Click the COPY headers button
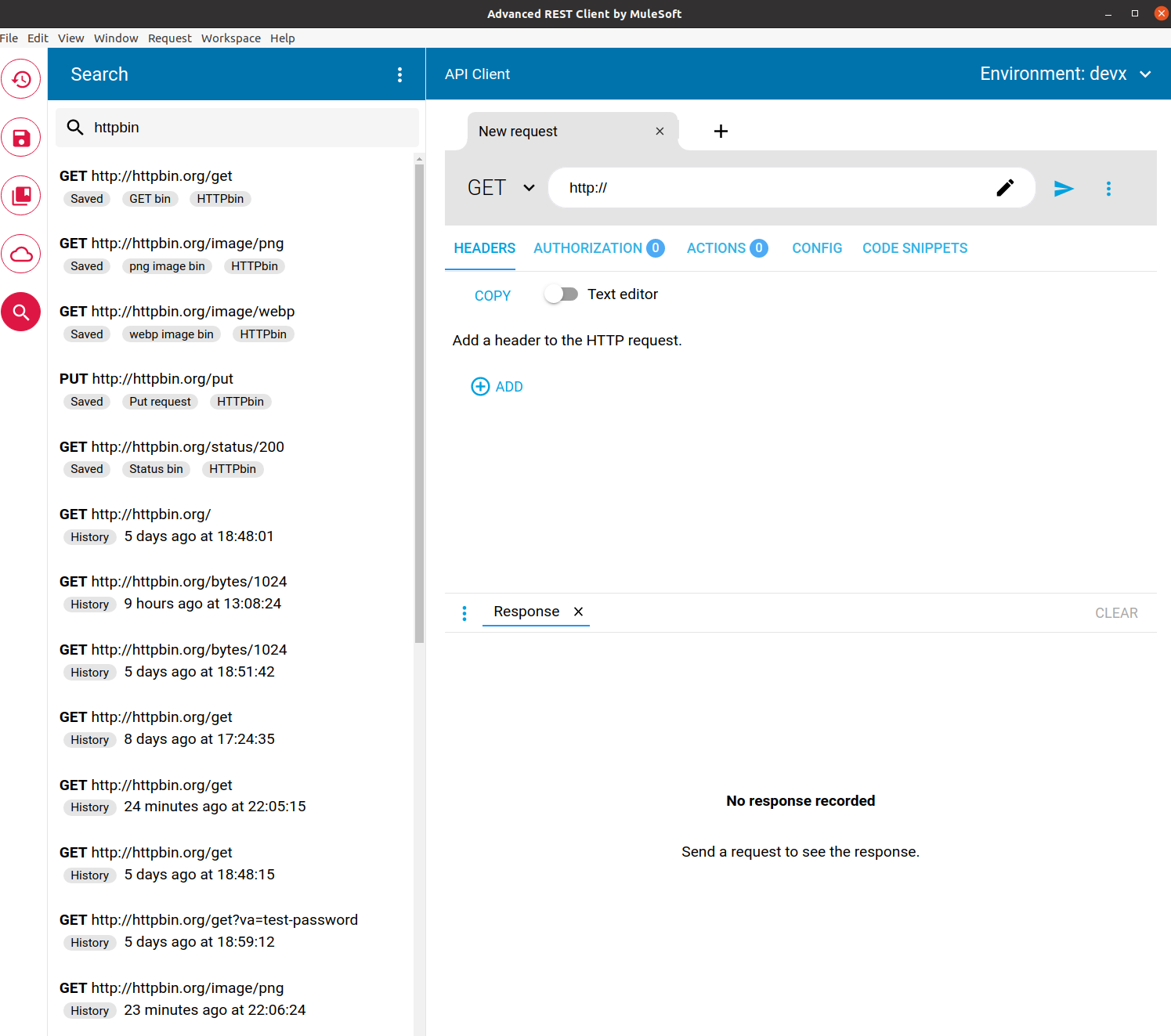Screen dimensions: 1171x1036 click(493, 295)
